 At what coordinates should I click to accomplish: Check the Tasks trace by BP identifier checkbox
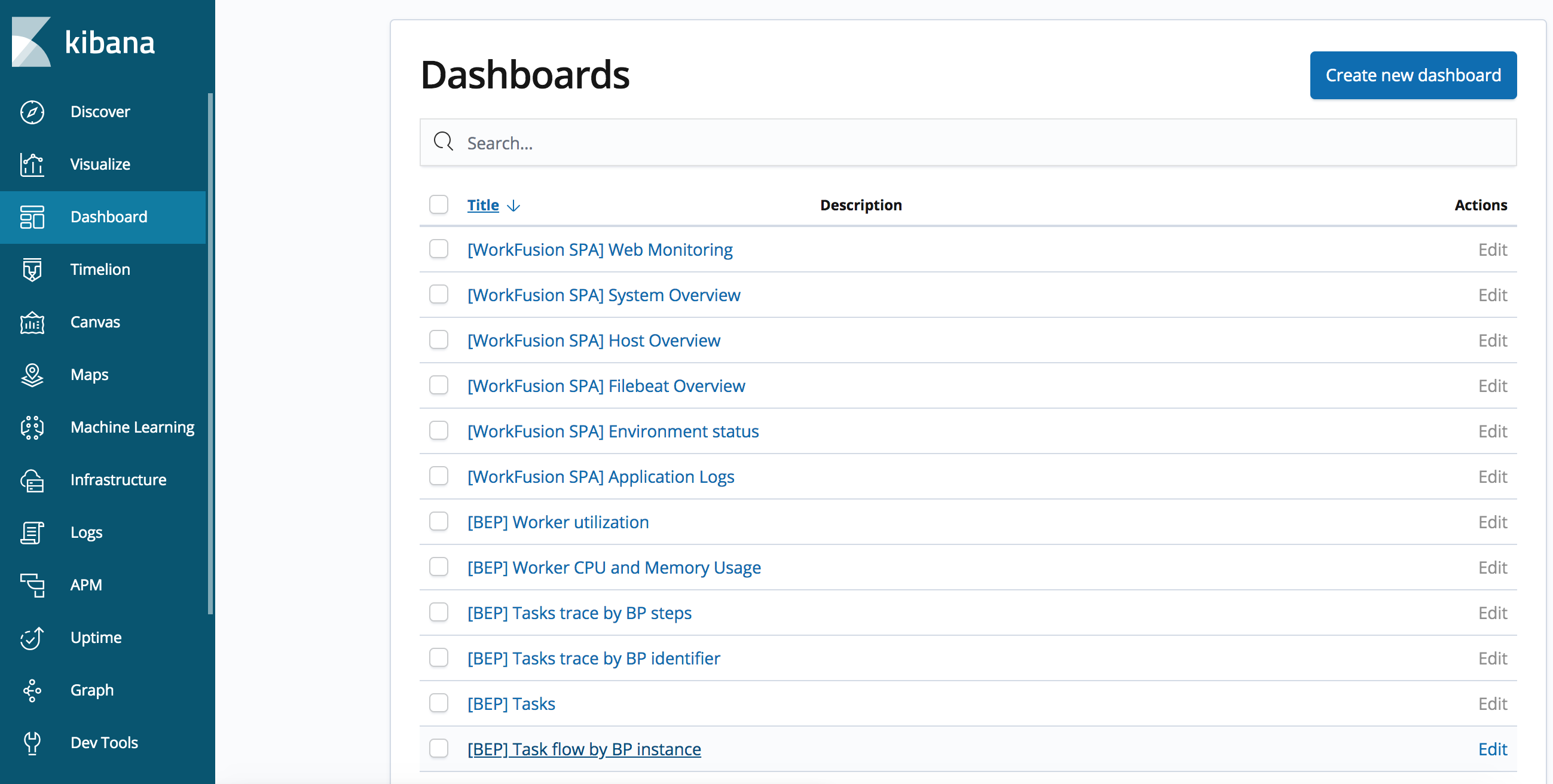click(439, 657)
